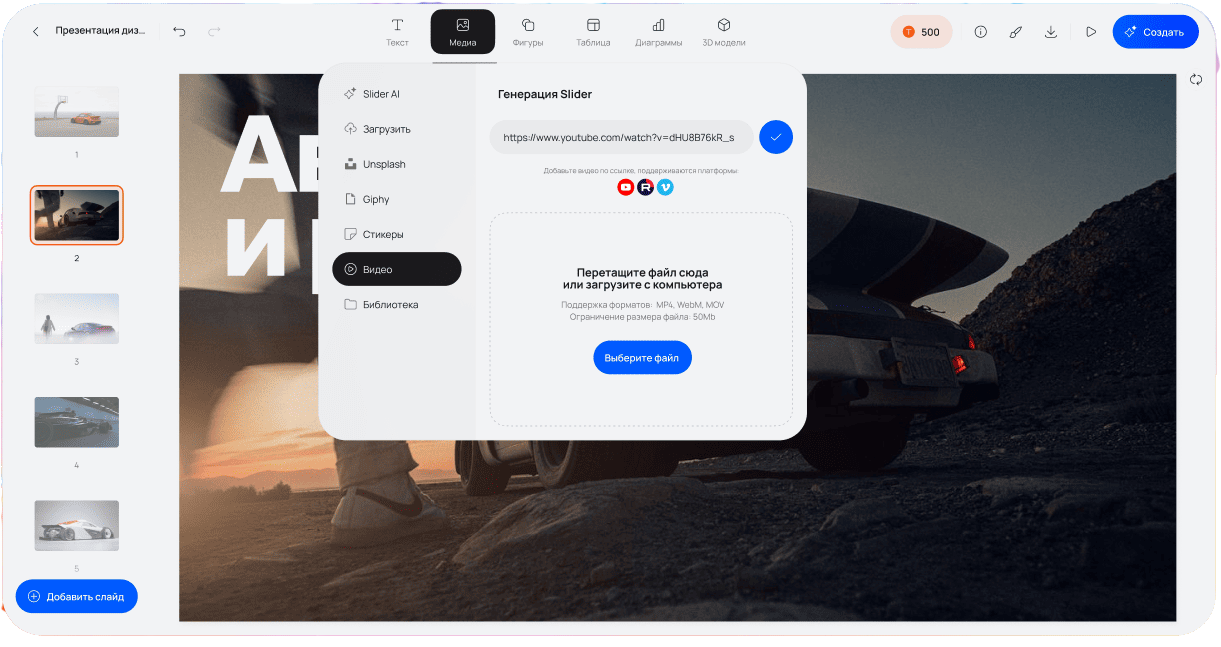Click the undo arrow icon

point(179,32)
